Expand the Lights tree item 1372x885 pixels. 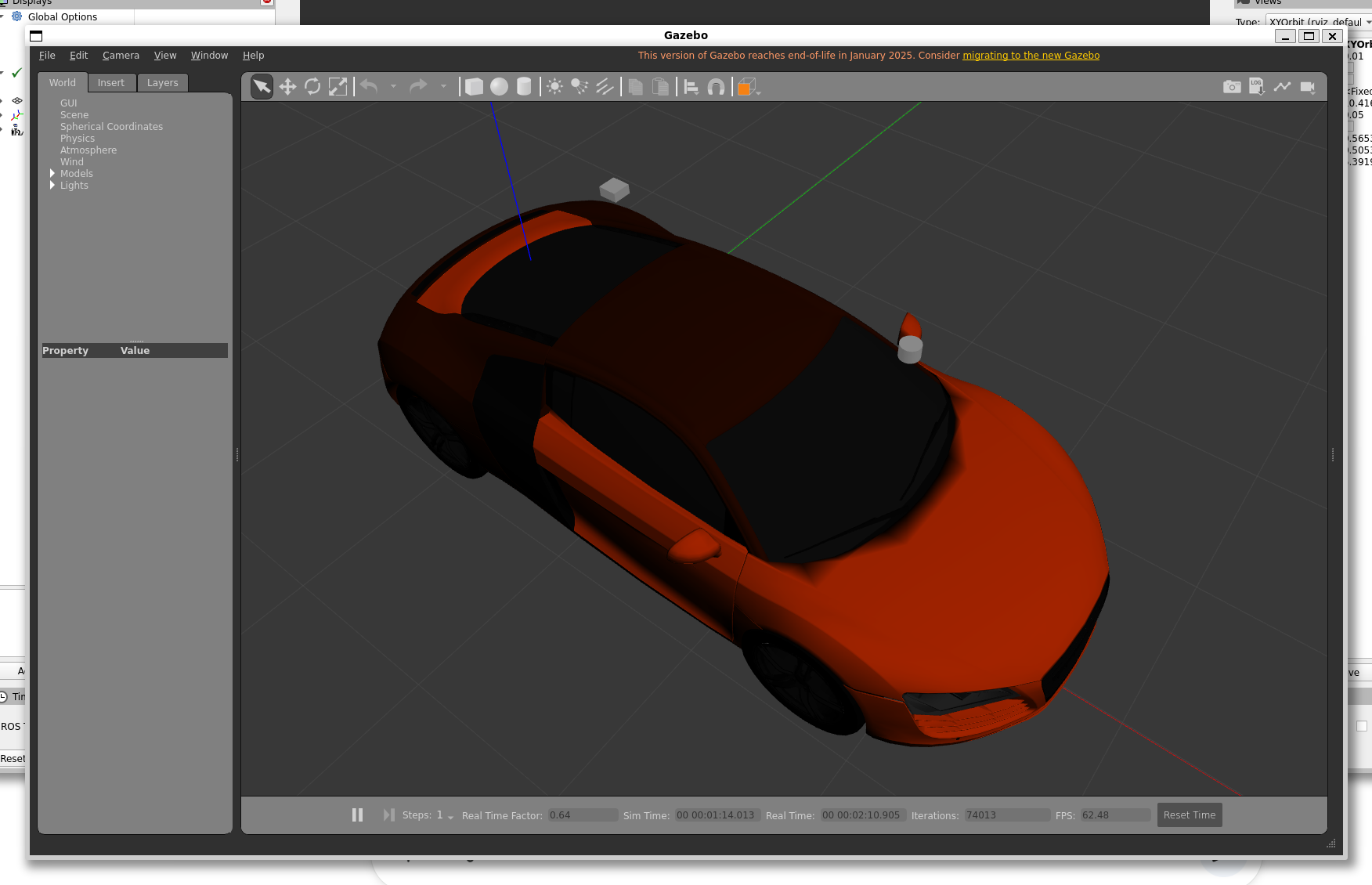52,186
